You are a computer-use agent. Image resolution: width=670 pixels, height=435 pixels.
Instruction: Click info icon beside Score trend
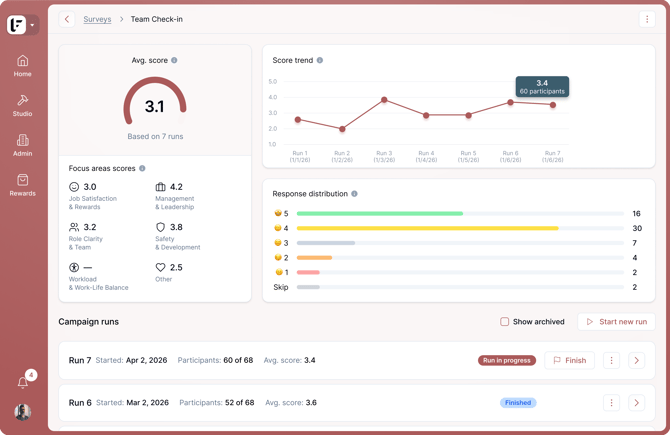pos(320,60)
